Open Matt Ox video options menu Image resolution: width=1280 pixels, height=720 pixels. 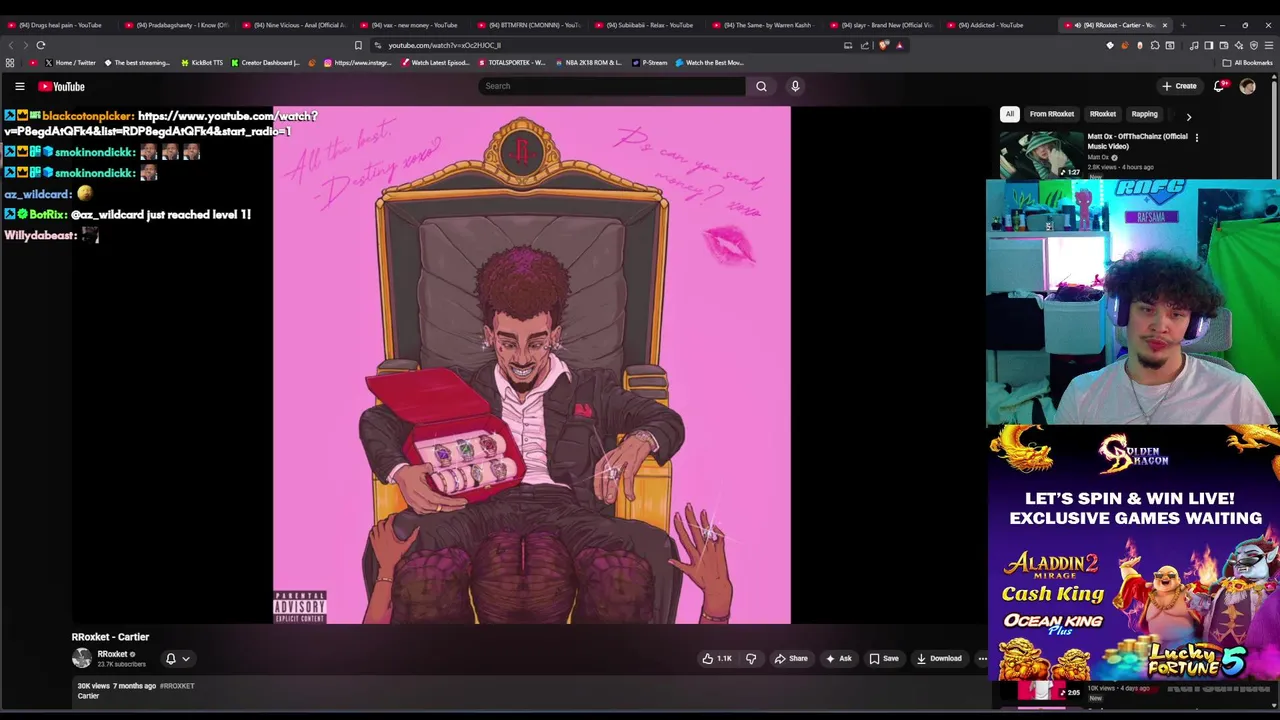[1196, 137]
